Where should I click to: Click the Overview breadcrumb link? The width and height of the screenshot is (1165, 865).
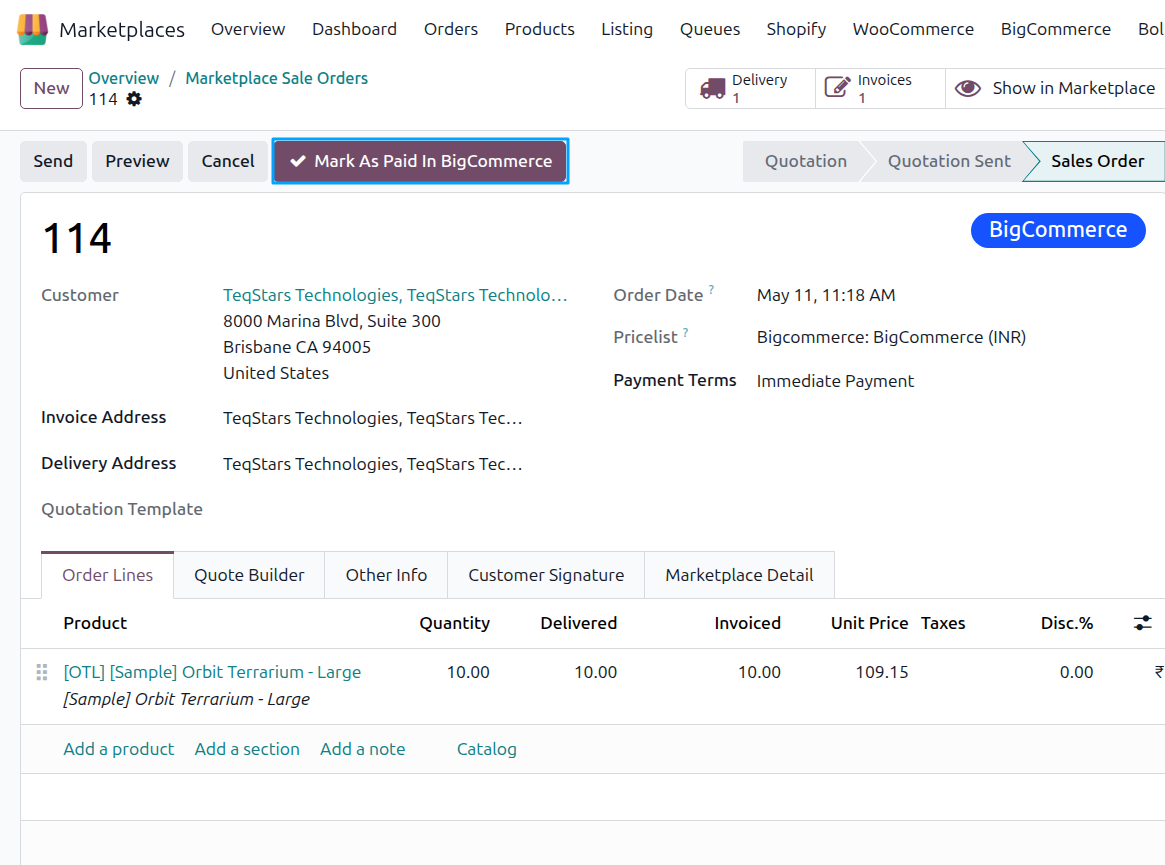click(123, 78)
